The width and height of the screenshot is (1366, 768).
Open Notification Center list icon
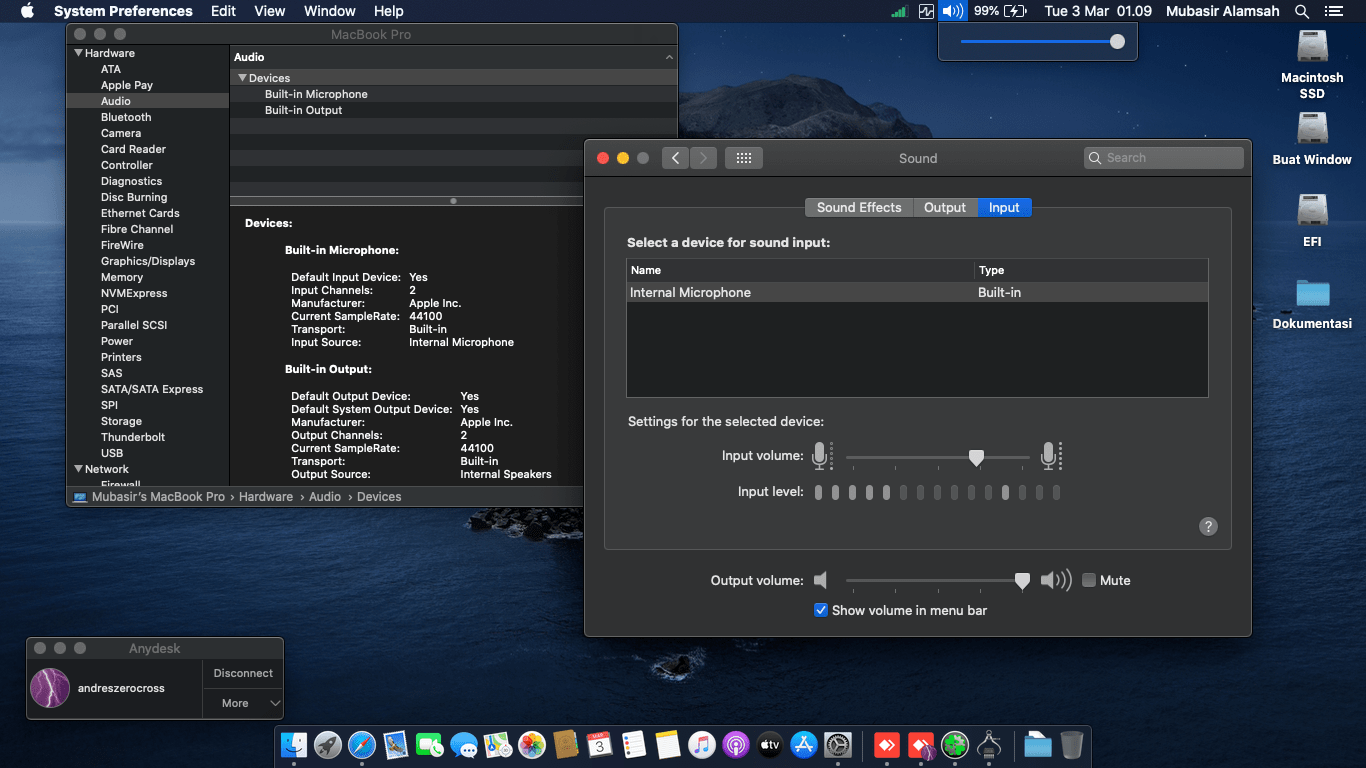point(1333,11)
